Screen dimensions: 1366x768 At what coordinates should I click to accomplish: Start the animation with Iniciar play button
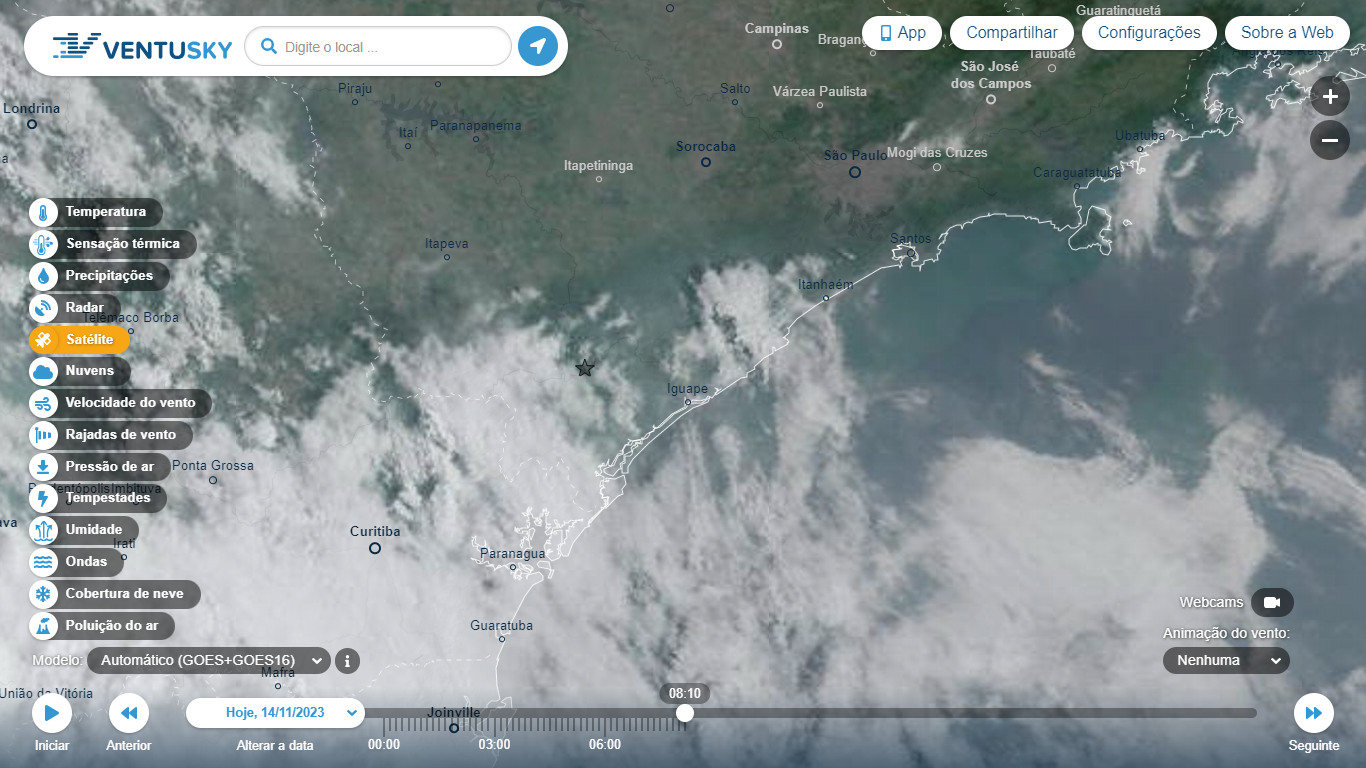pos(52,713)
